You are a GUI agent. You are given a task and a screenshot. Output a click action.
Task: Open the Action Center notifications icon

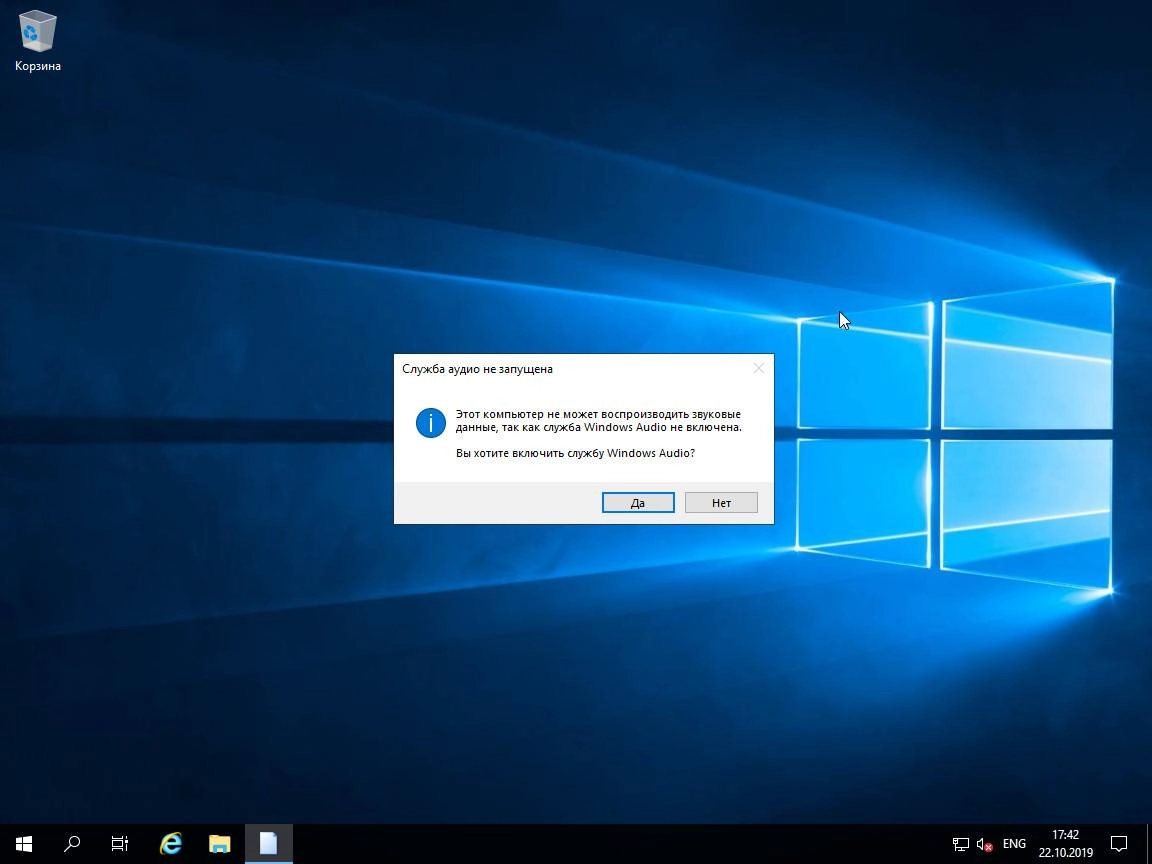coord(1118,843)
